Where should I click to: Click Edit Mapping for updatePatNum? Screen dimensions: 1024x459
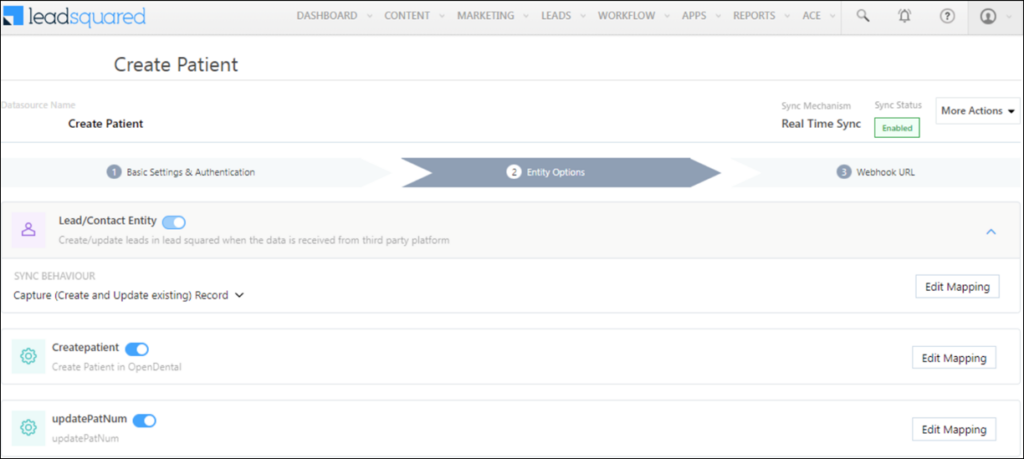click(954, 430)
